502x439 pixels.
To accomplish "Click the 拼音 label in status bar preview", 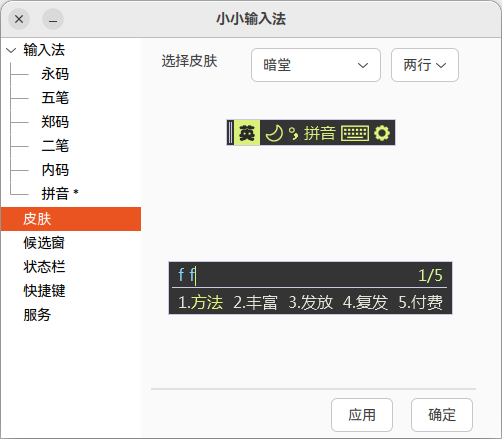I will tap(320, 133).
